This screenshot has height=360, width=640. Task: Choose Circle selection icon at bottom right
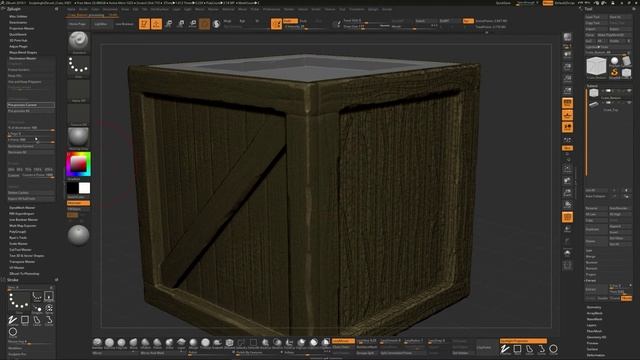(553, 349)
